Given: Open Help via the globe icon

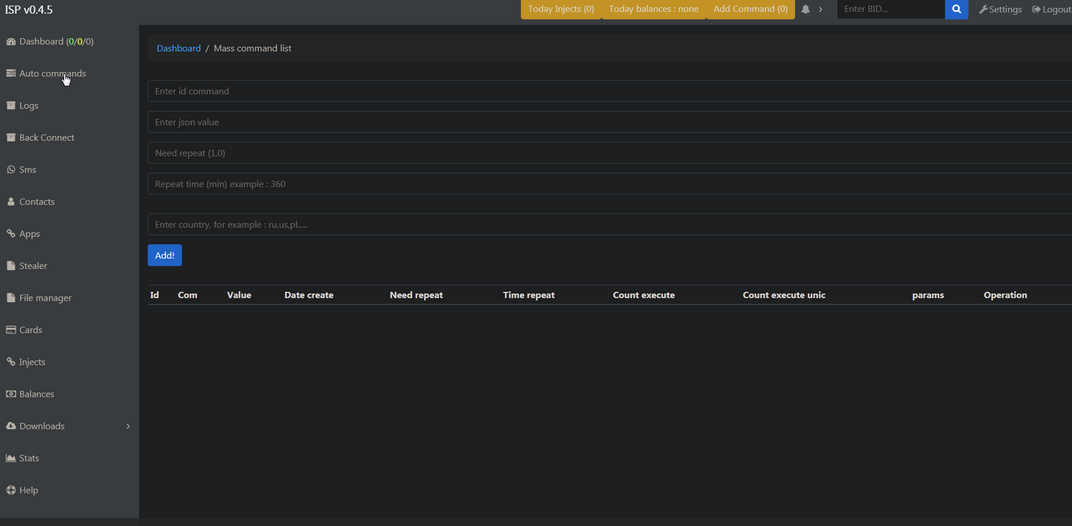Looking at the screenshot, I should pos(11,490).
